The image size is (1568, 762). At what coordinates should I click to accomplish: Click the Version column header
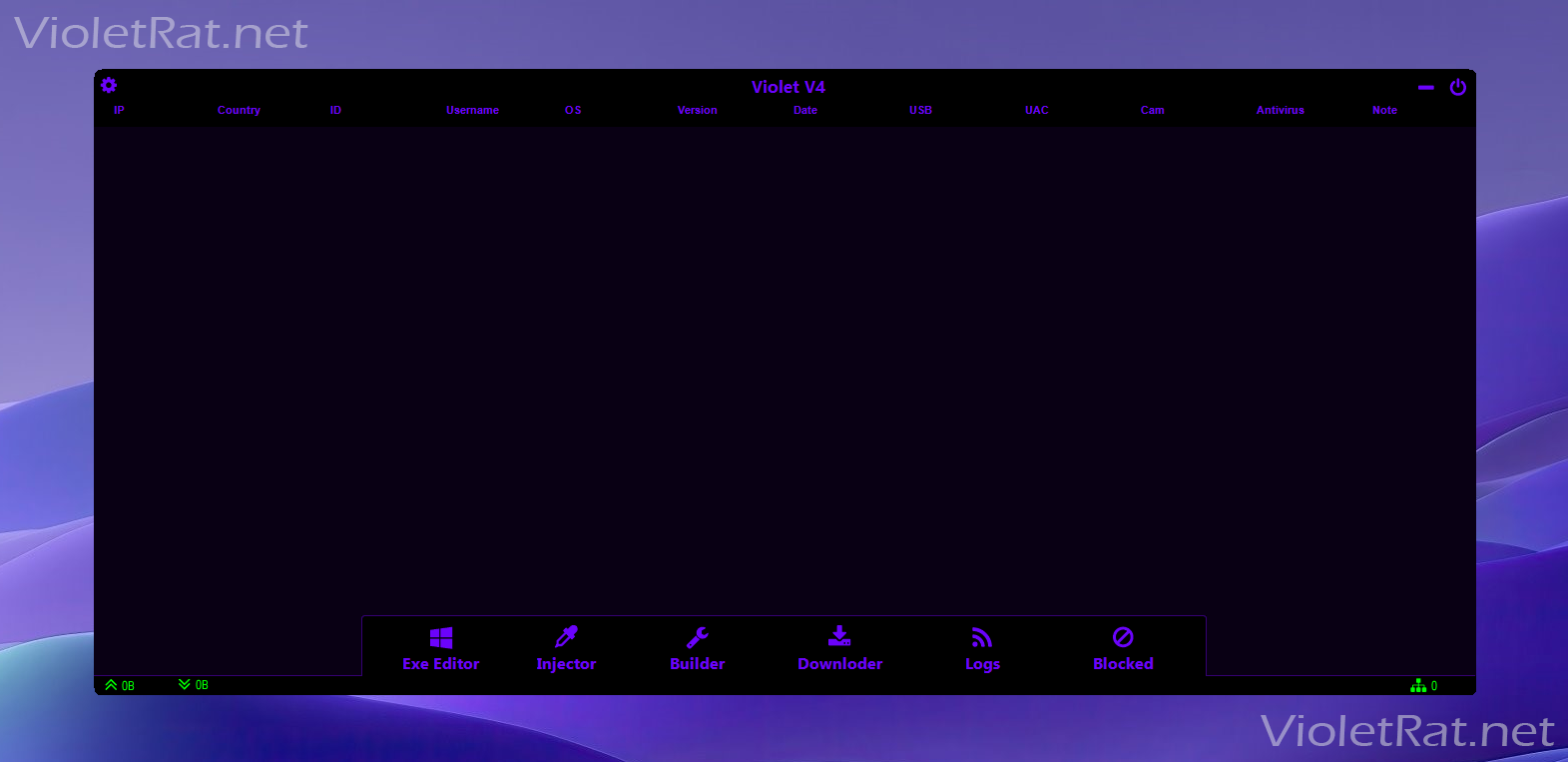[x=697, y=110]
